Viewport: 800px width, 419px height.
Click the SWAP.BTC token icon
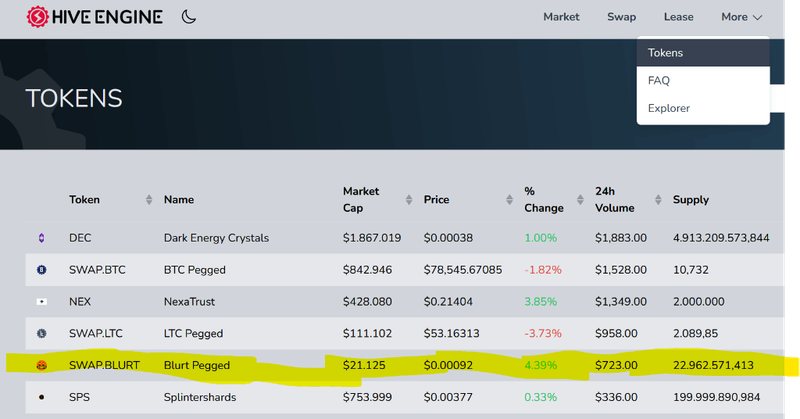pyautogui.click(x=42, y=269)
